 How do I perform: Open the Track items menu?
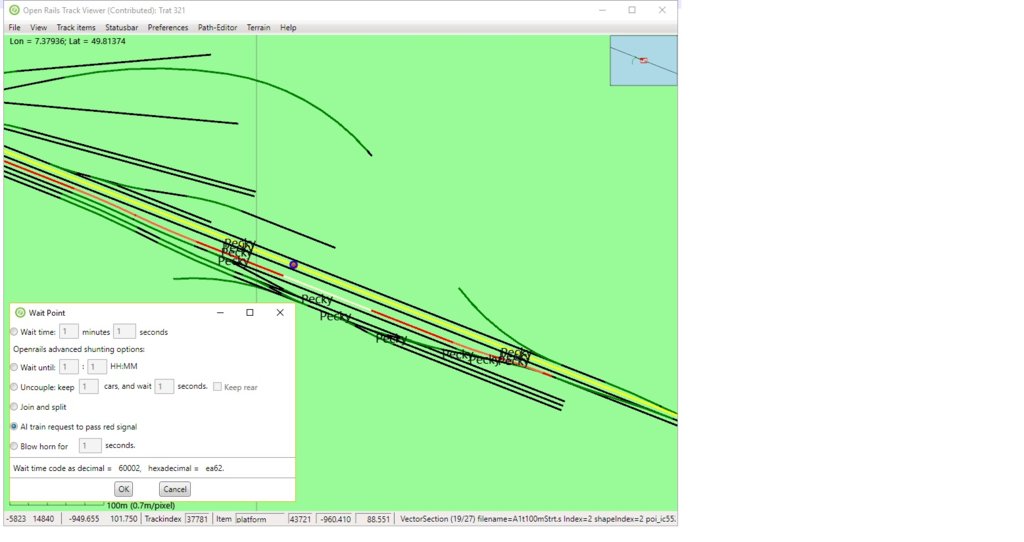[x=76, y=27]
